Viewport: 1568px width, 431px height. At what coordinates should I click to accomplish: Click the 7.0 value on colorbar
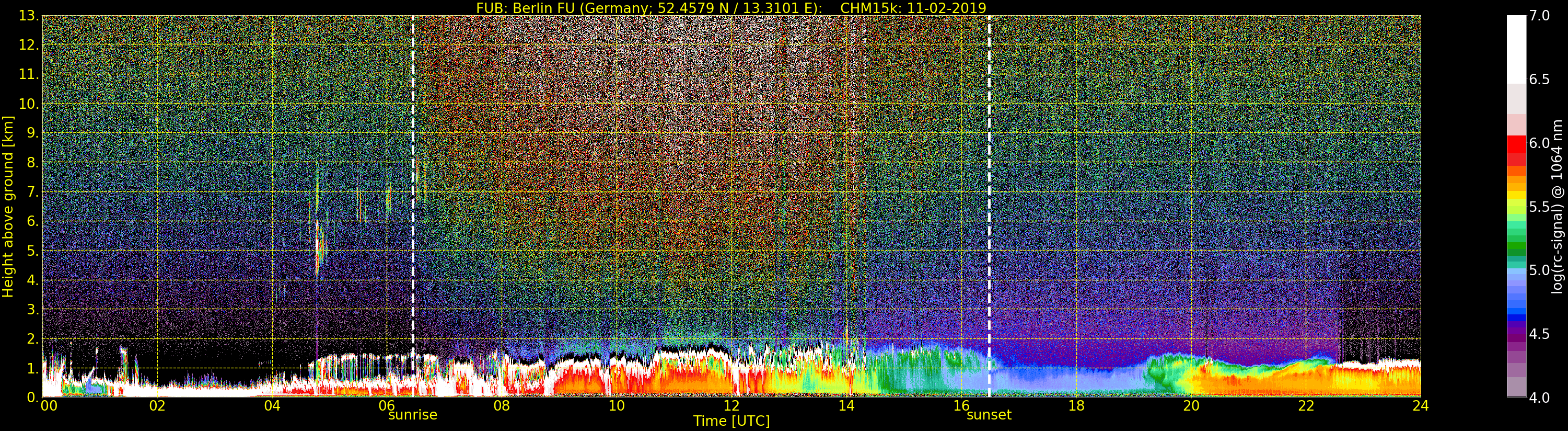[1539, 16]
